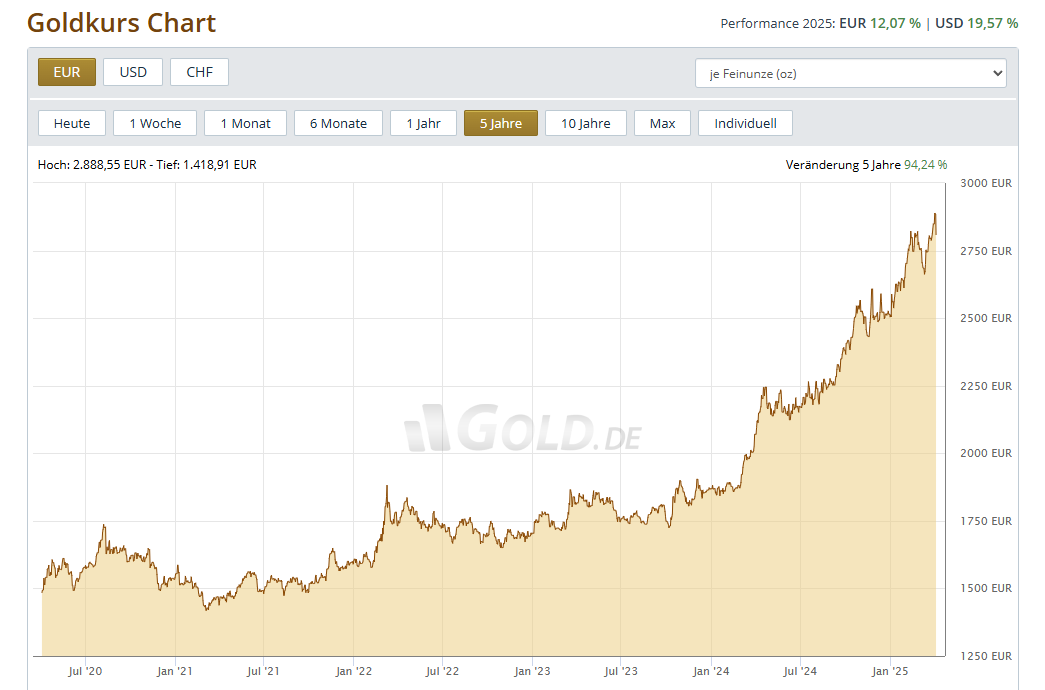Image resolution: width=1045 pixels, height=690 pixels.
Task: Select the 1 Monat range
Action: [245, 123]
